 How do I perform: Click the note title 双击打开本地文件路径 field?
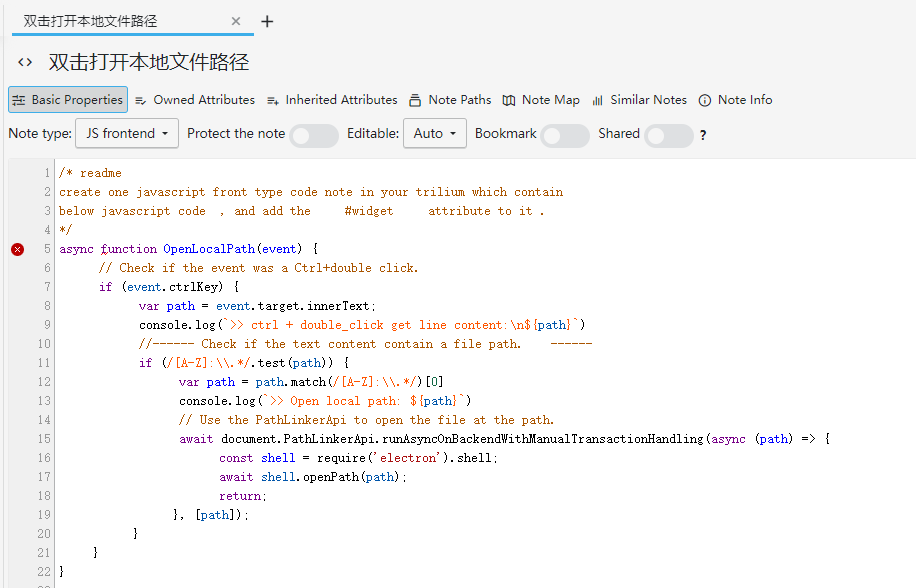149,62
